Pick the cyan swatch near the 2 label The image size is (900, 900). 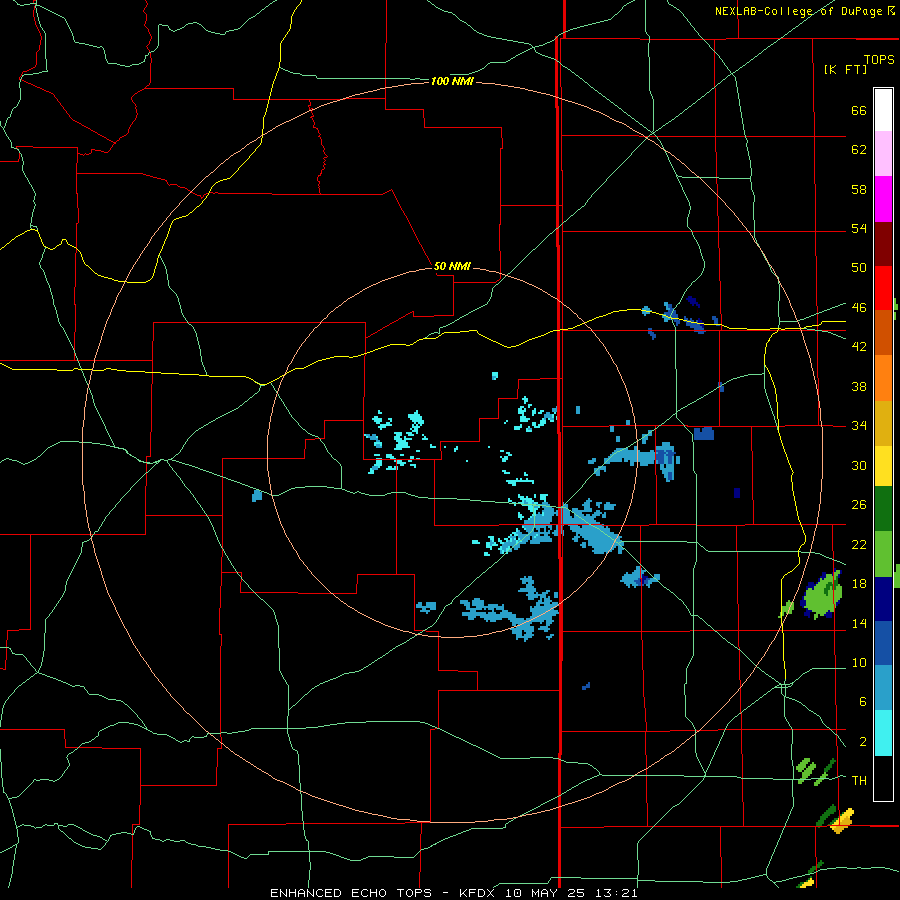(883, 733)
